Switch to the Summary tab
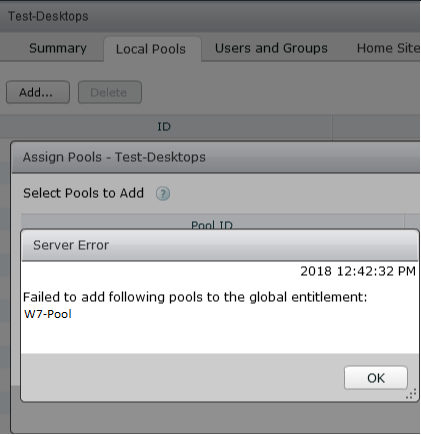 [x=58, y=48]
